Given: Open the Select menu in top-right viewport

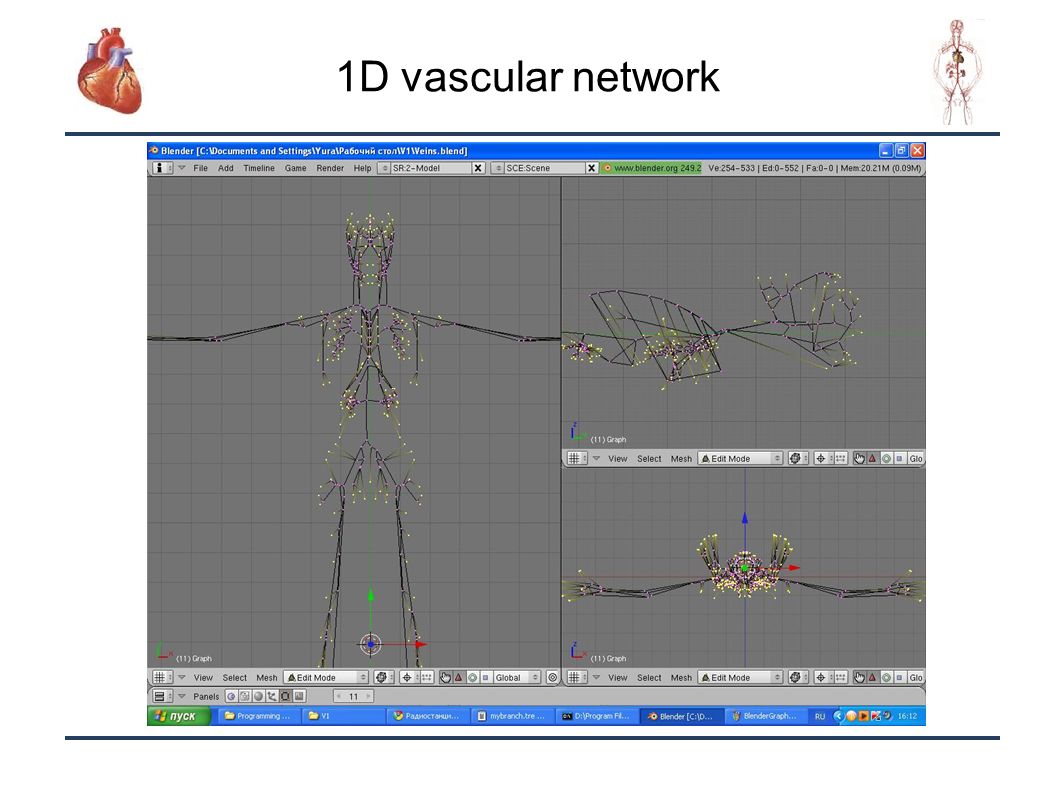Looking at the screenshot, I should coord(649,459).
